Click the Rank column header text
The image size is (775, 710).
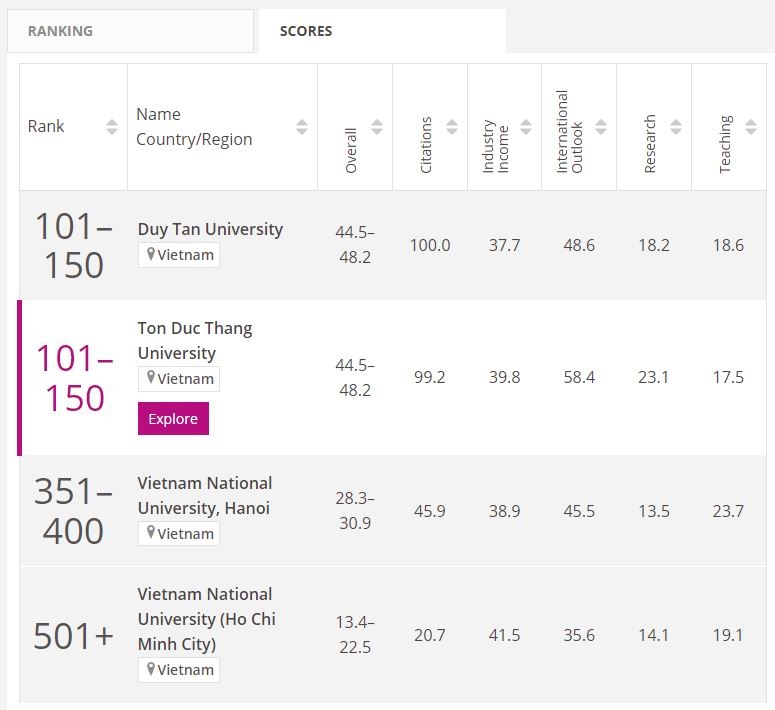click(46, 127)
